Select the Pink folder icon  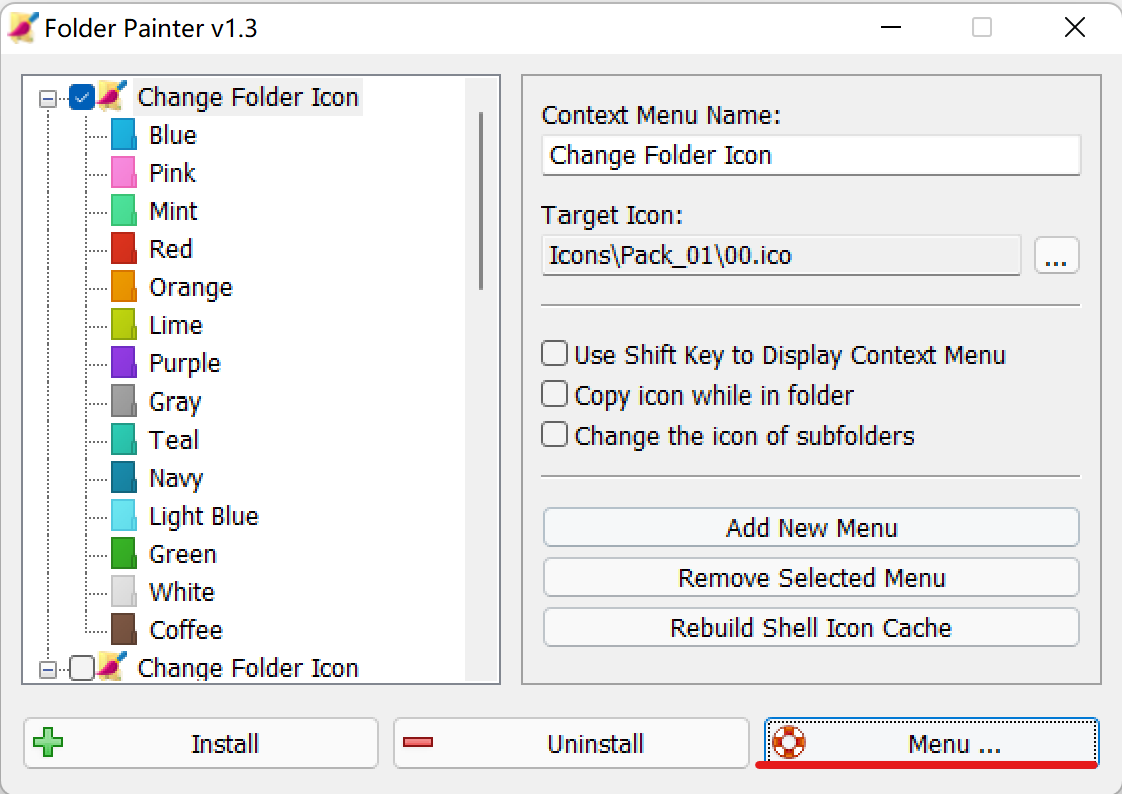point(123,173)
